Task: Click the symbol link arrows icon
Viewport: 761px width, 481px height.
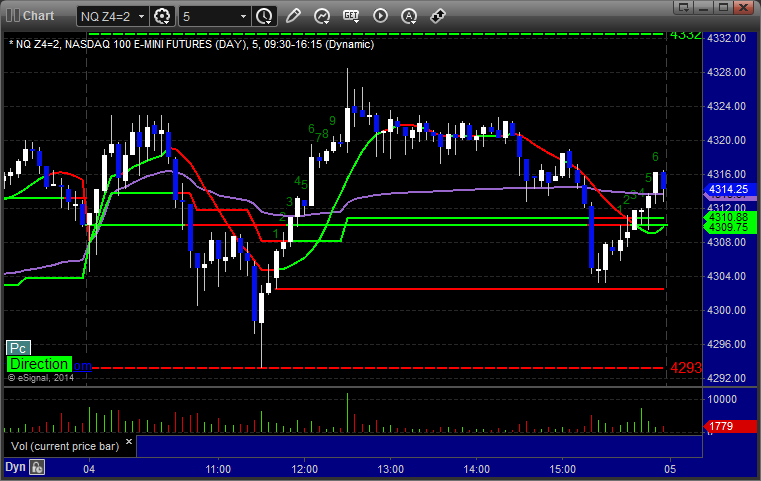Action: [x=438, y=16]
